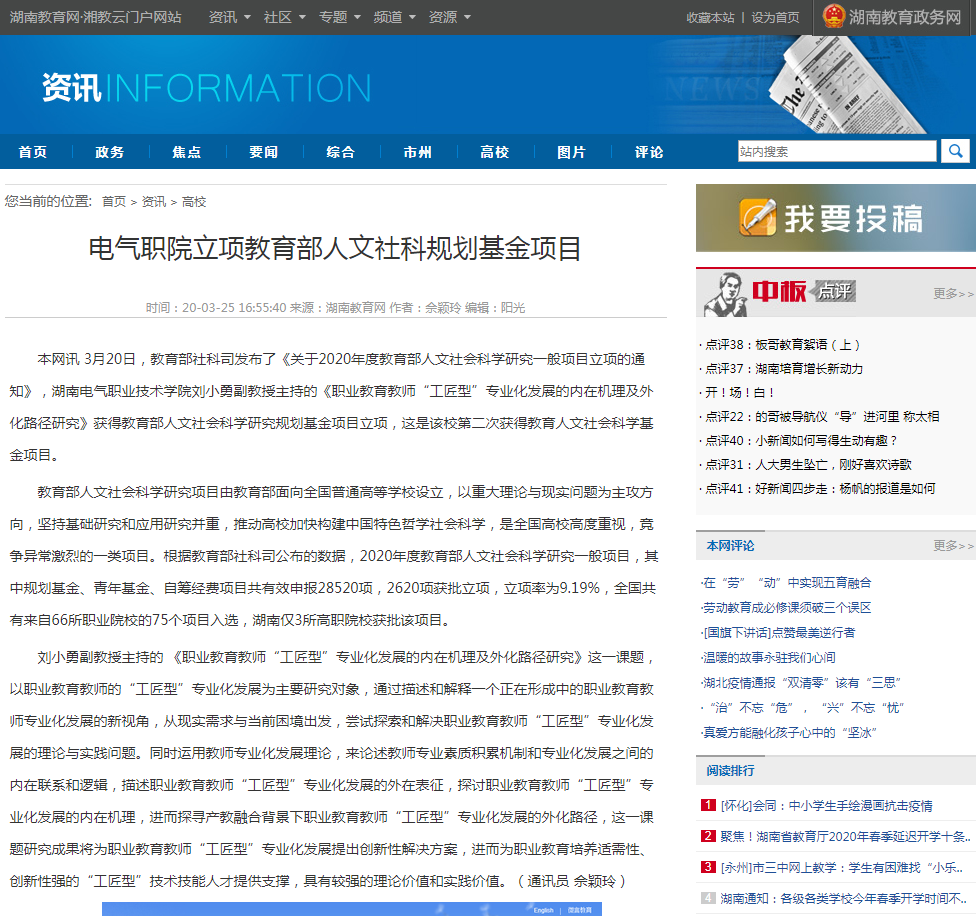Click the search magnifier icon button
The width and height of the screenshot is (976, 916).
(955, 151)
